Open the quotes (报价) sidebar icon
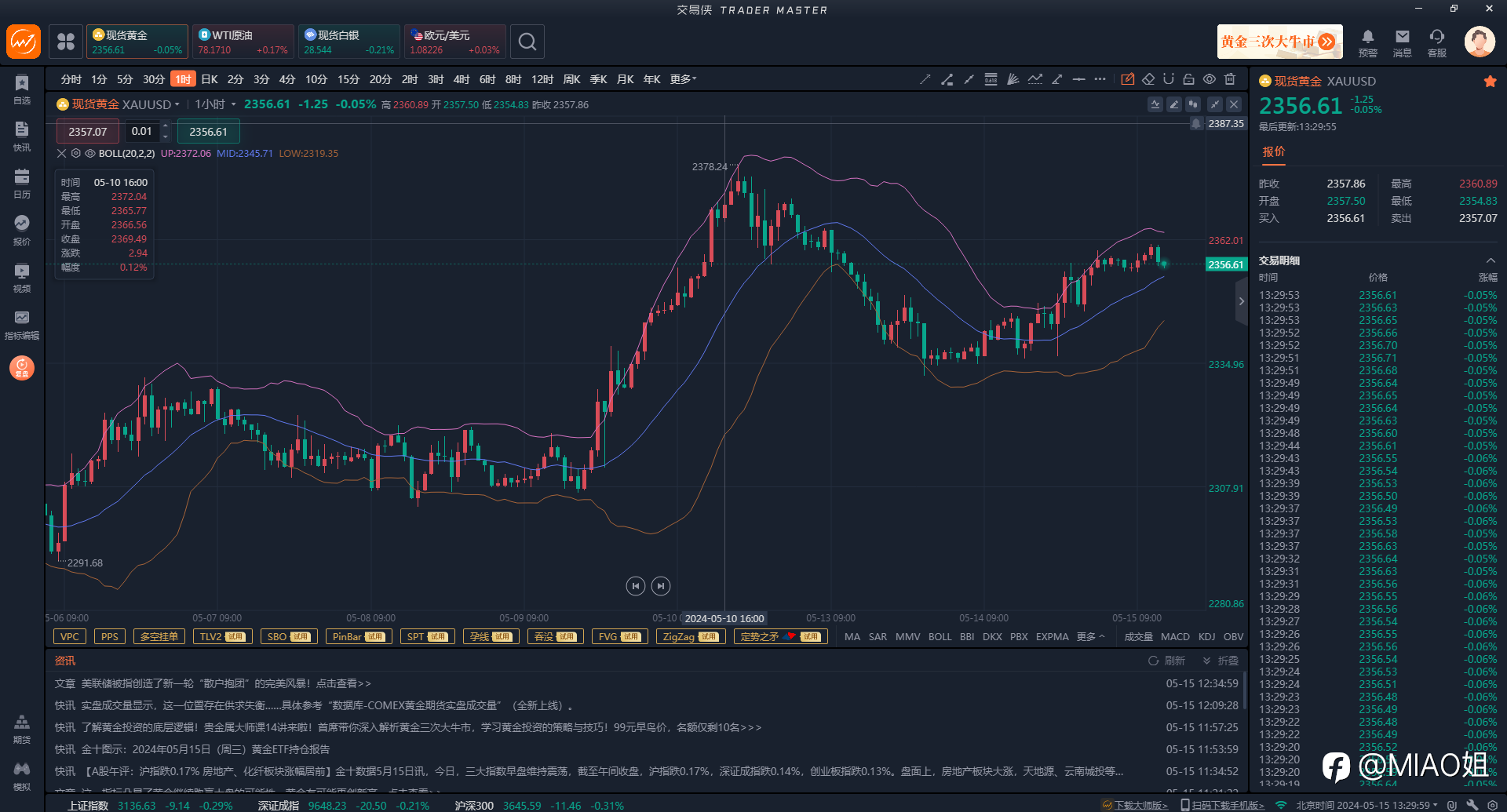The image size is (1507, 812). click(x=22, y=230)
